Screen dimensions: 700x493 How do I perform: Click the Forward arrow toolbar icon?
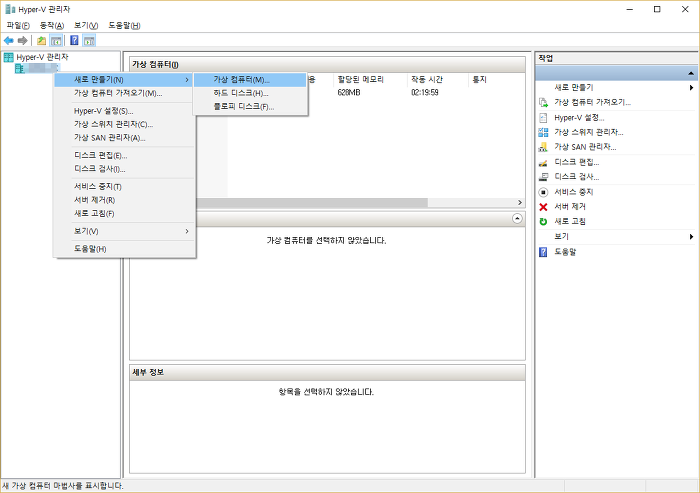[x=22, y=41]
